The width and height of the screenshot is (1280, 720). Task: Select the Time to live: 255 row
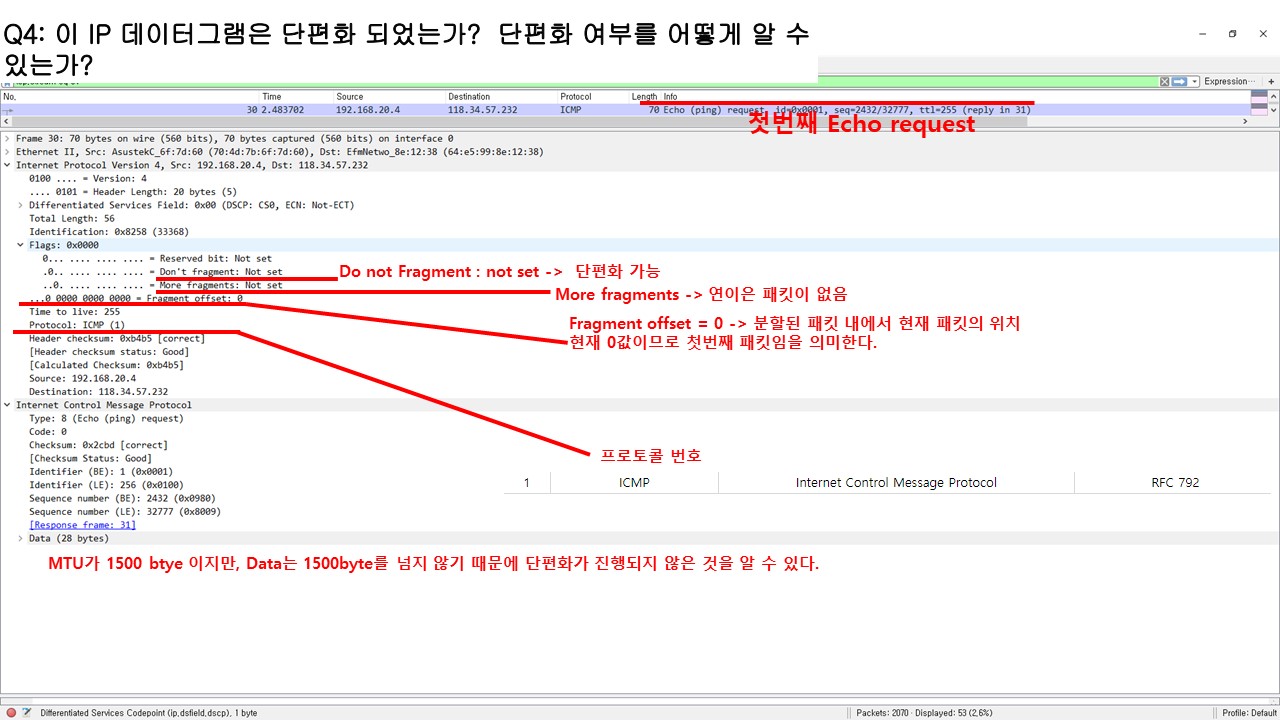pyautogui.click(x=75, y=312)
